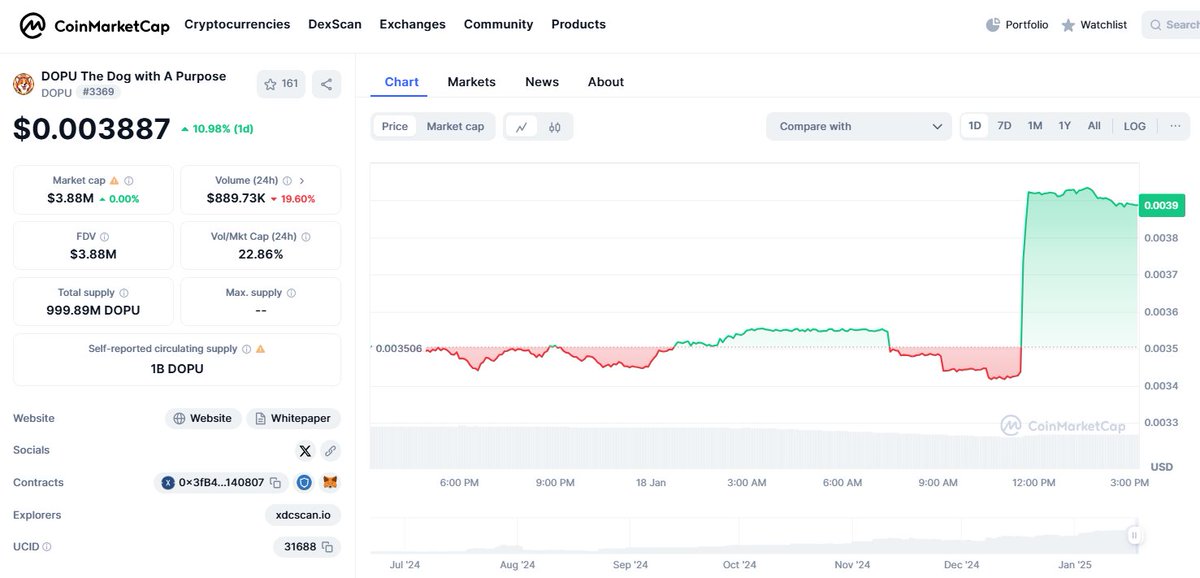The width and height of the screenshot is (1200, 578).
Task: Click the blue shield security icon
Action: click(305, 483)
